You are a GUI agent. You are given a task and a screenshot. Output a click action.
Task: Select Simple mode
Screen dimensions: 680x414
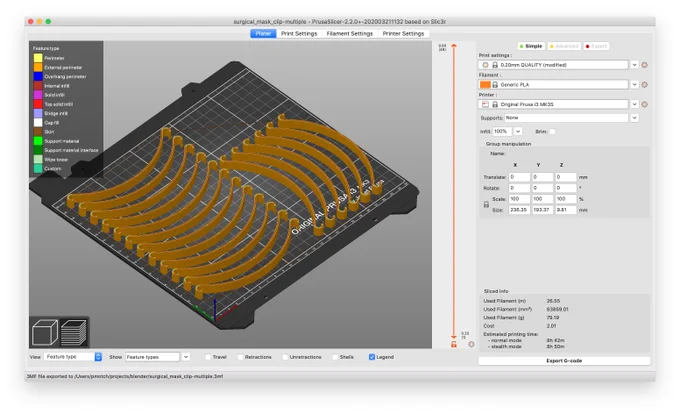[x=531, y=46]
